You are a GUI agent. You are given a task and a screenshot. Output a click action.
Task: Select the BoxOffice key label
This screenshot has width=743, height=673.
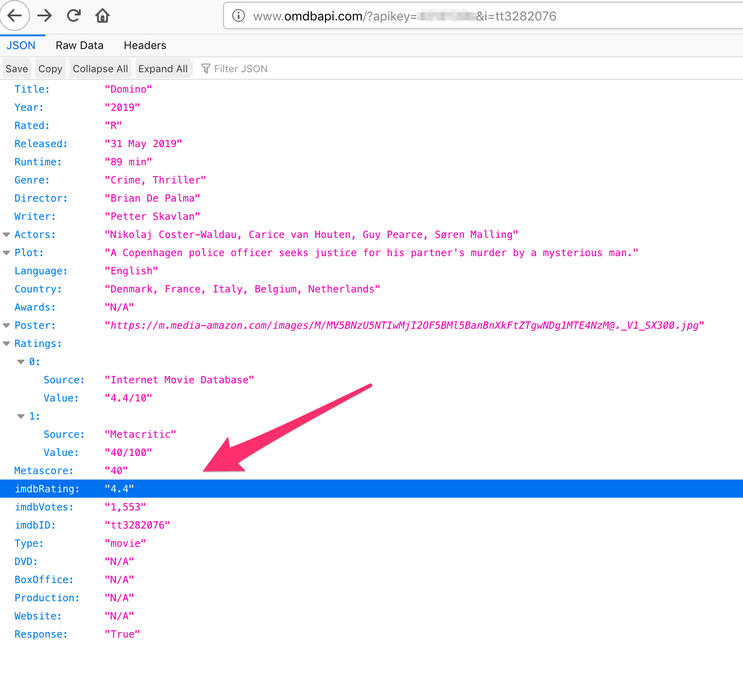coord(44,580)
